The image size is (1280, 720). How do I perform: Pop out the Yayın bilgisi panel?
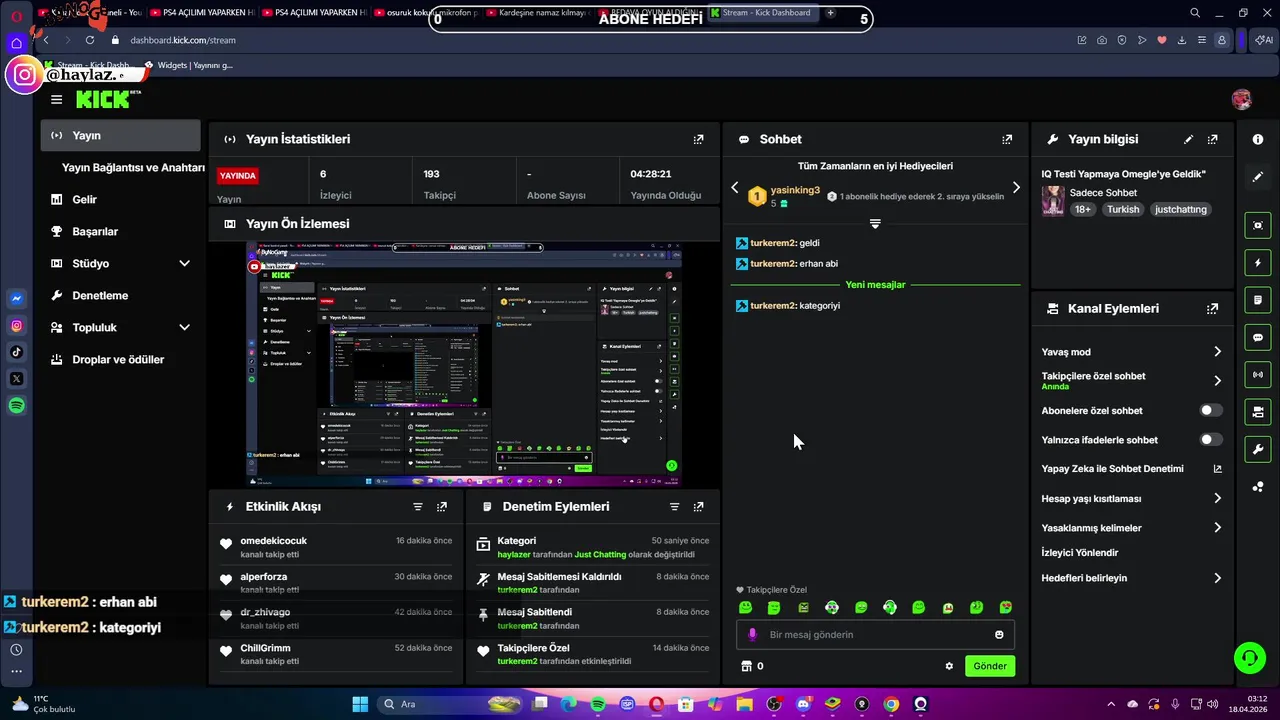point(1213,139)
